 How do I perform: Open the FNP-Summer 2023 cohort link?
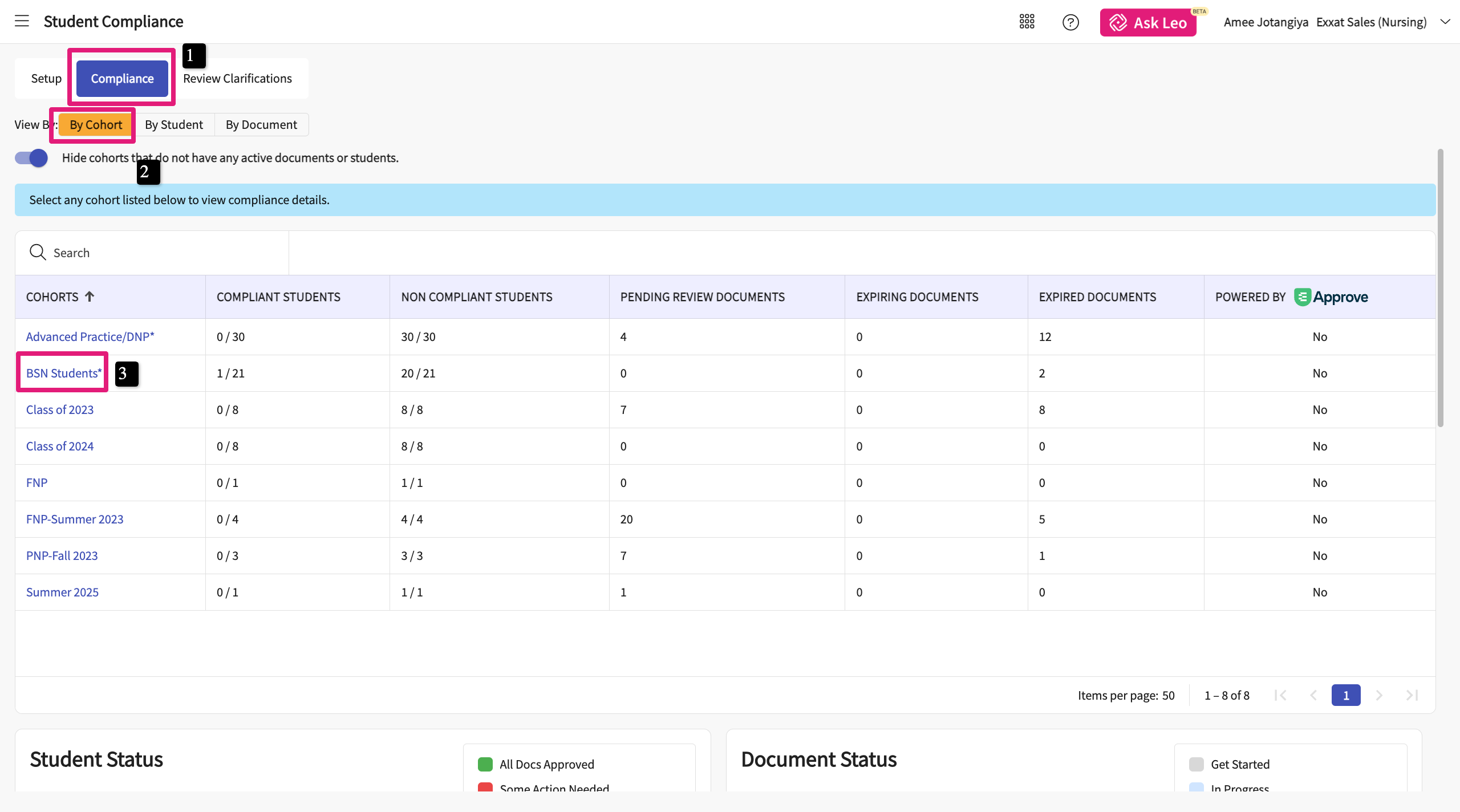point(75,519)
